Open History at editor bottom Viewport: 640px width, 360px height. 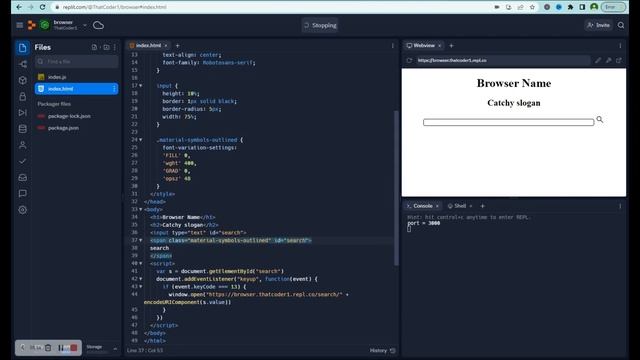pos(382,350)
